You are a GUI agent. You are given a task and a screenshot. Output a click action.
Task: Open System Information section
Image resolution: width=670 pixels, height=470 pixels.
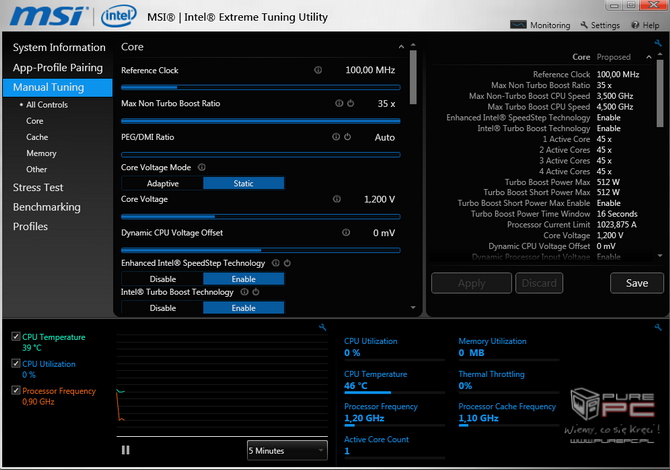click(59, 47)
